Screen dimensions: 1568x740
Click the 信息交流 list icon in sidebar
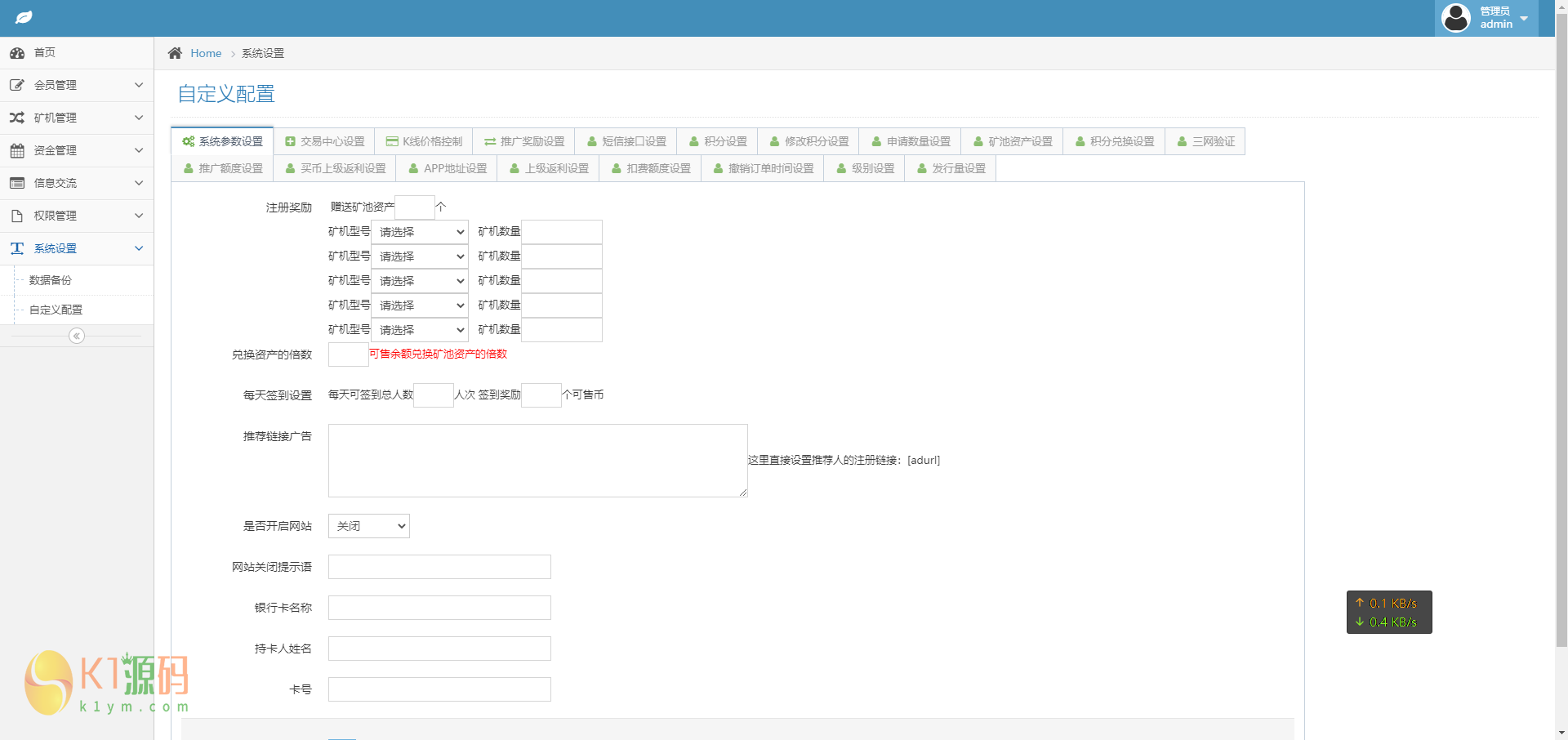[17, 183]
